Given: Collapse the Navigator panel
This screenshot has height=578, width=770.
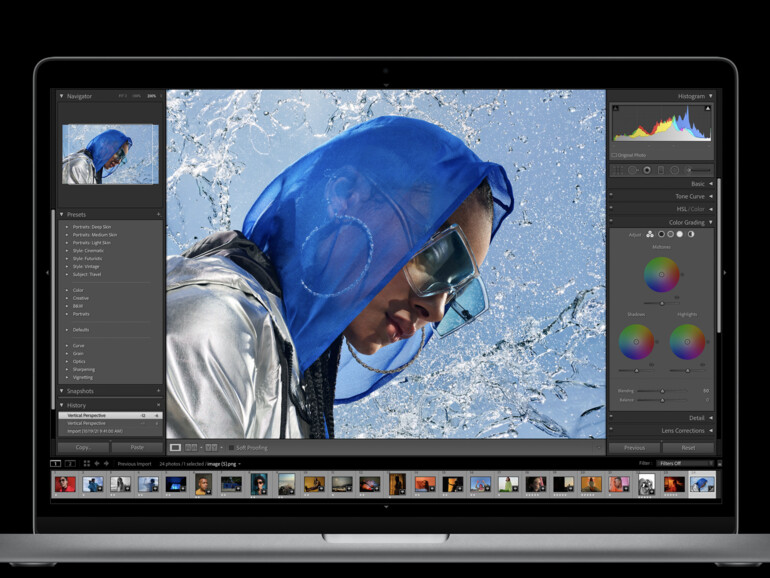Looking at the screenshot, I should (x=61, y=96).
